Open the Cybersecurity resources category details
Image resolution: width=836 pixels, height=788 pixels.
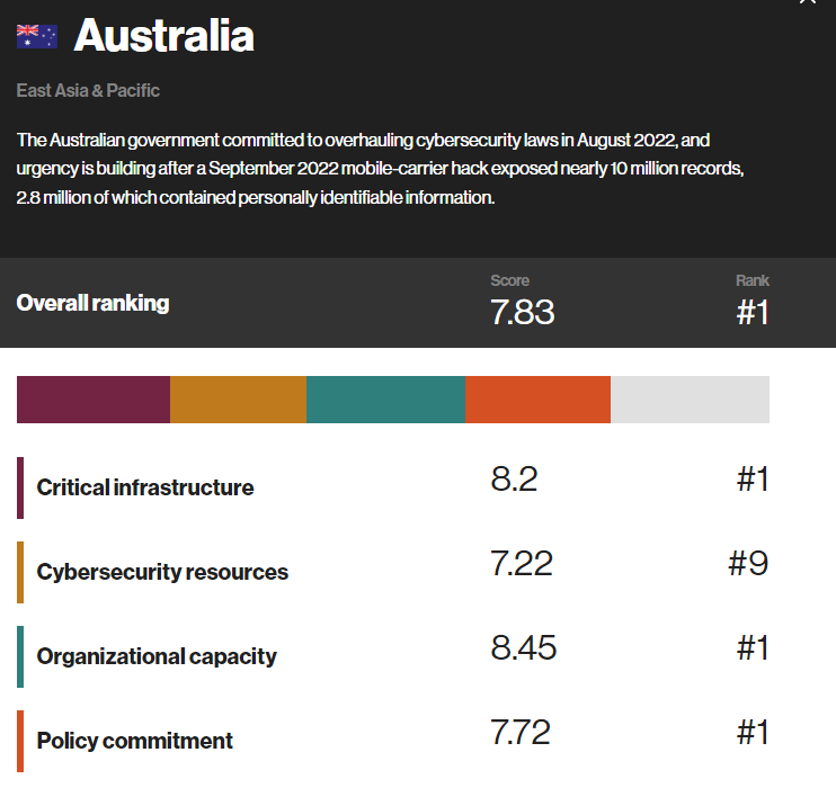point(162,571)
